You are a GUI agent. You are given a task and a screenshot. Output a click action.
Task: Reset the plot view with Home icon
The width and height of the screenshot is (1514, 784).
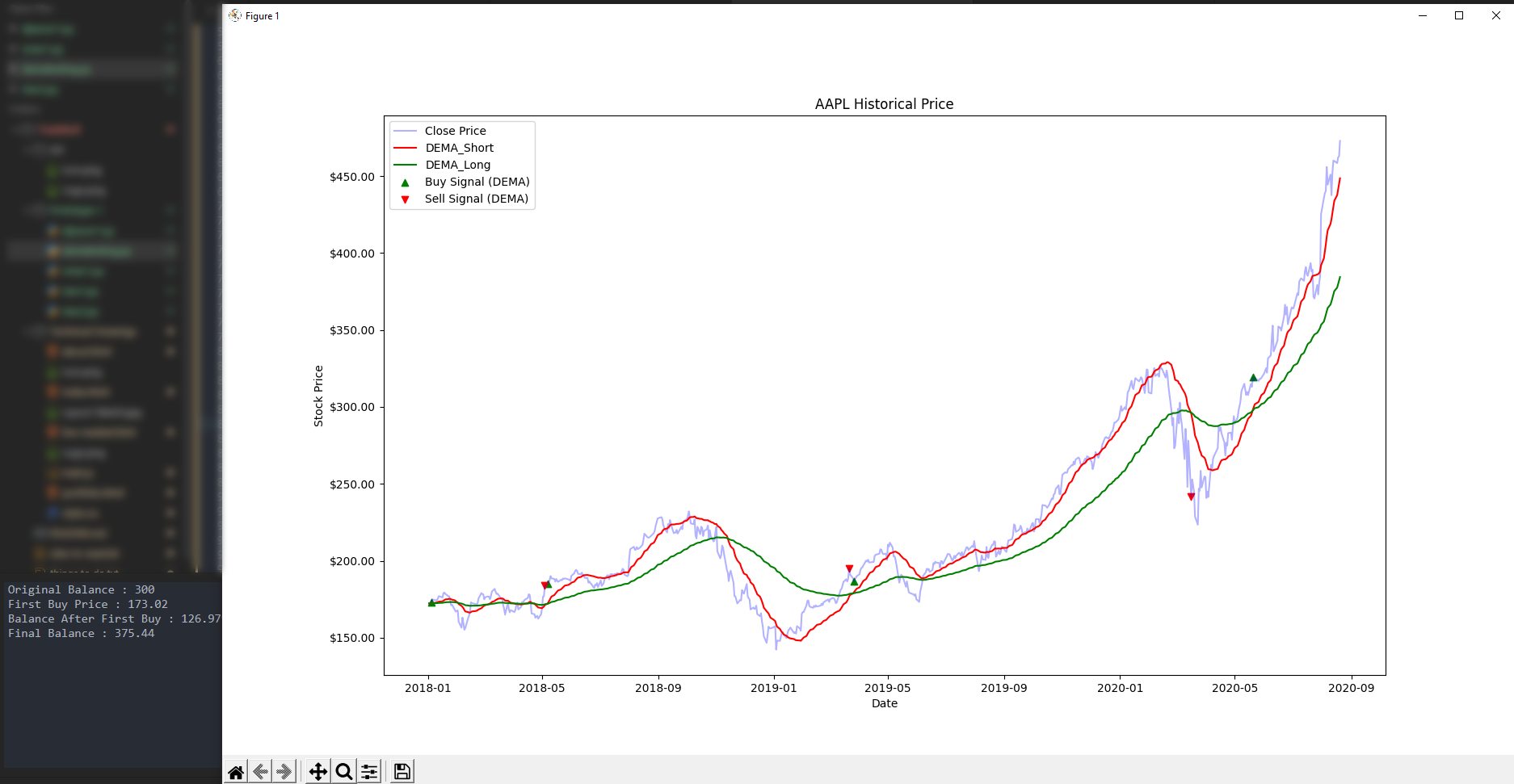coord(236,772)
